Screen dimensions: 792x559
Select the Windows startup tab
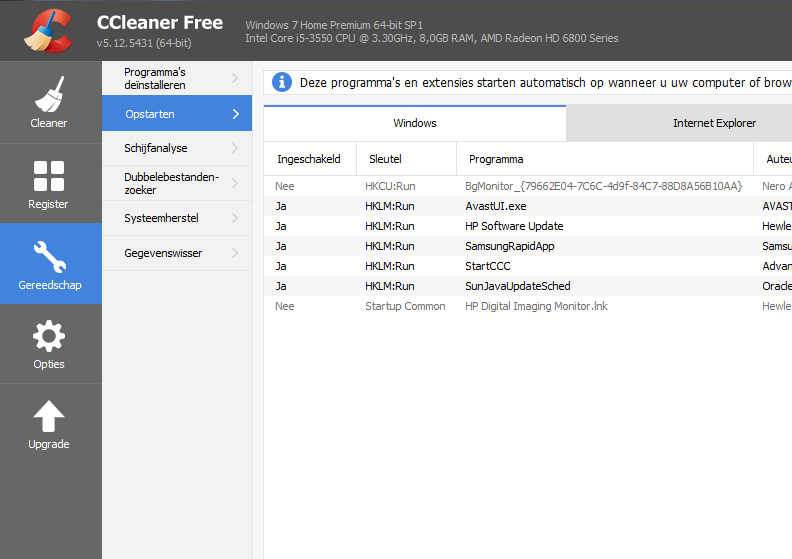[415, 123]
